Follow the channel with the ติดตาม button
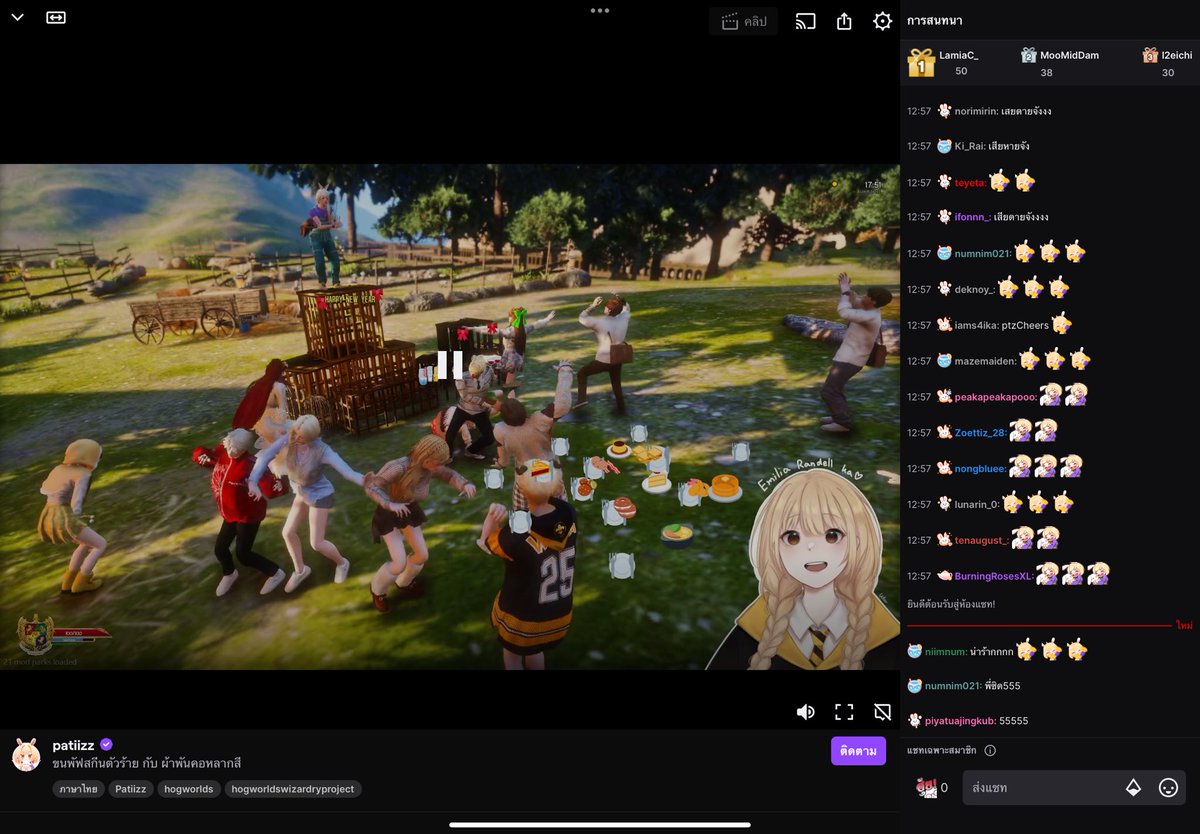The width and height of the screenshot is (1200, 834). (x=858, y=751)
